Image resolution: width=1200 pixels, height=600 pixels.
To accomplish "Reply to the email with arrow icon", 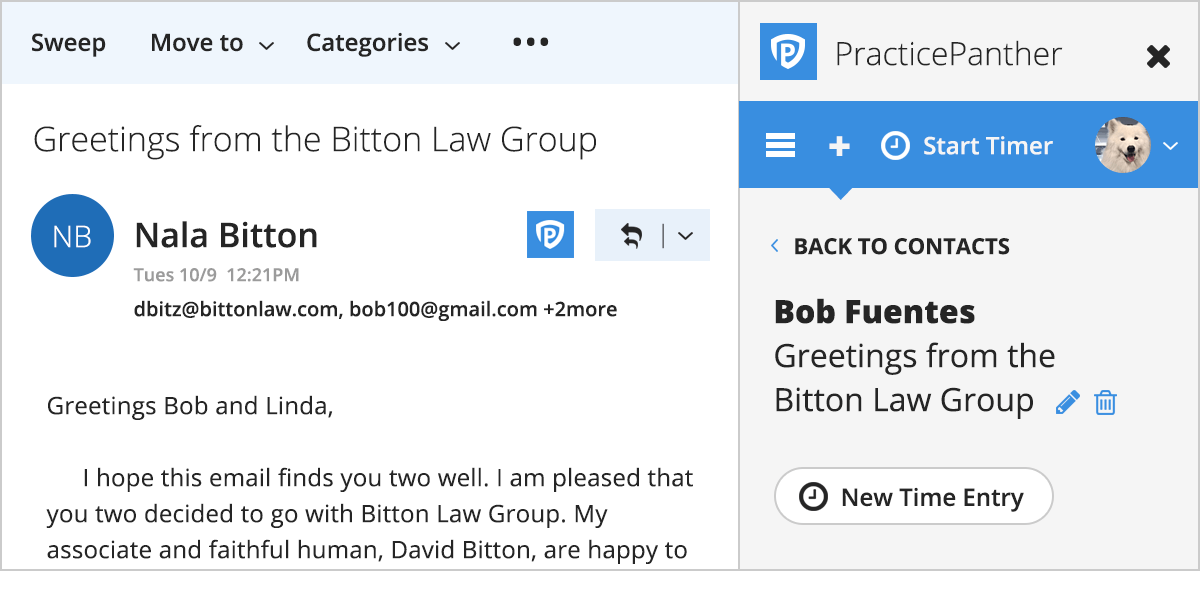I will pos(632,236).
